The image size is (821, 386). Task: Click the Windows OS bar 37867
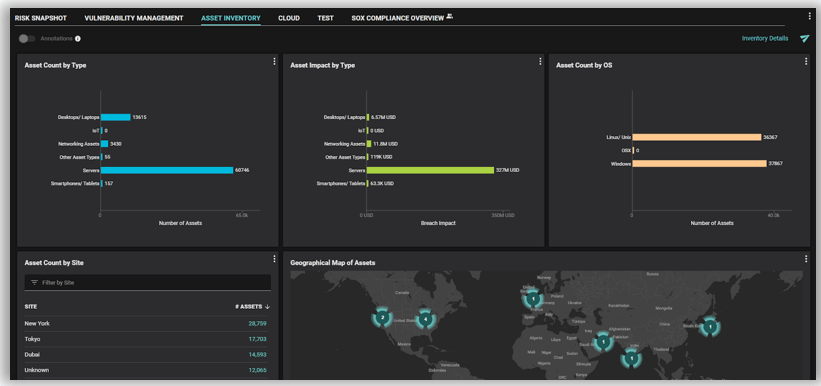click(700, 163)
